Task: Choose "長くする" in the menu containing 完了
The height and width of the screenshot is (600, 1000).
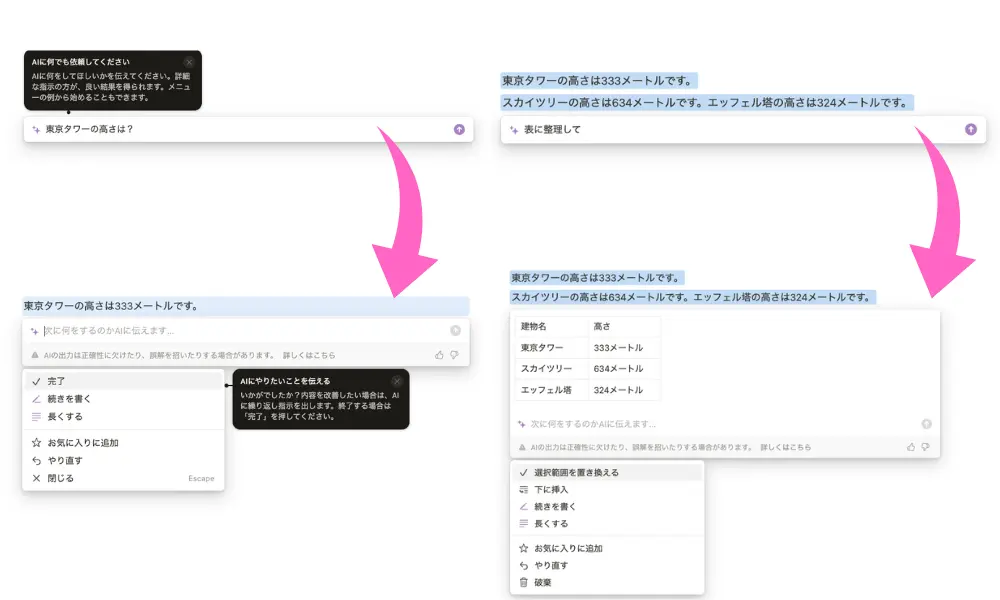Action: [123, 417]
